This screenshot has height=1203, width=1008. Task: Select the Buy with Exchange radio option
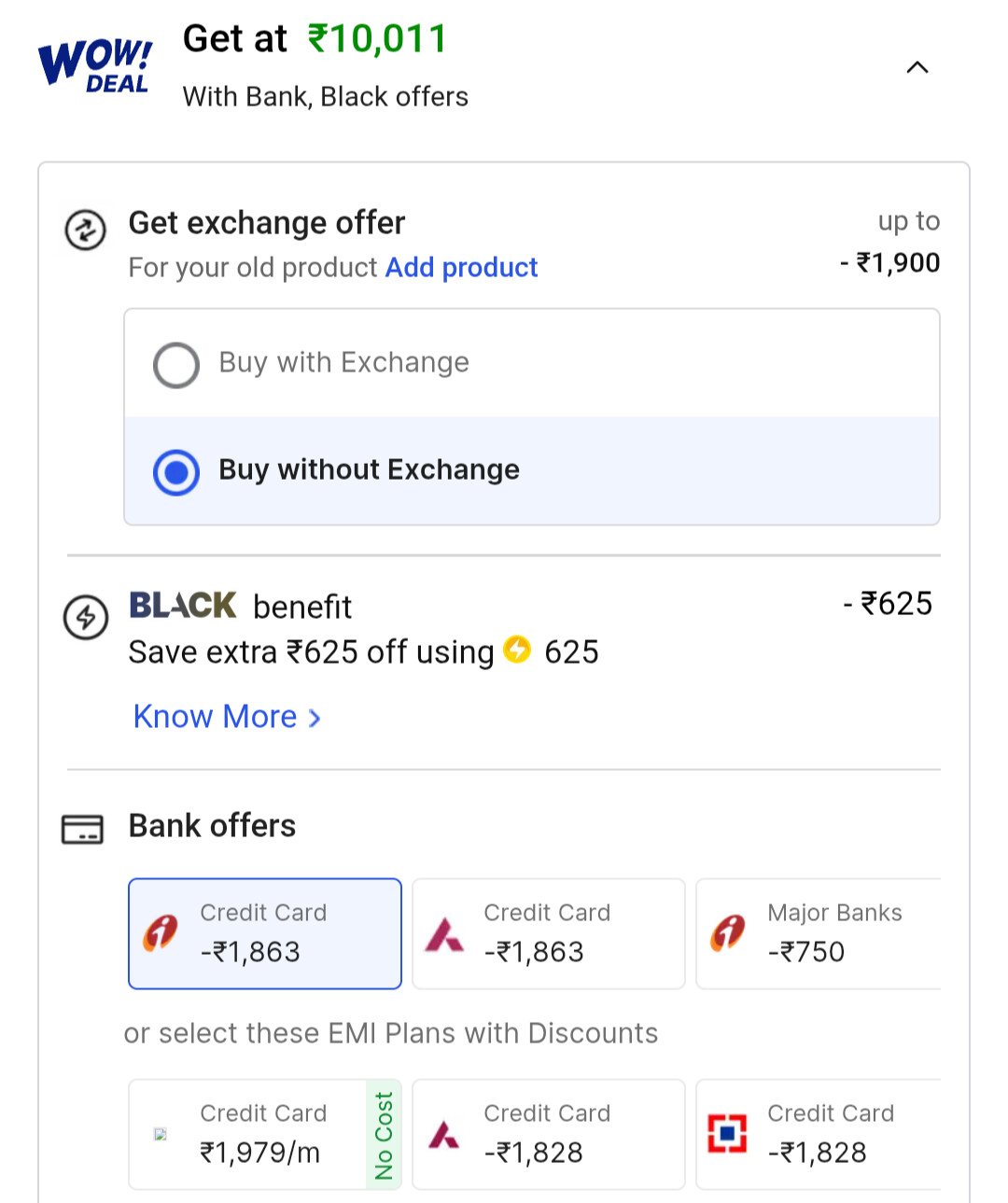[532, 363]
